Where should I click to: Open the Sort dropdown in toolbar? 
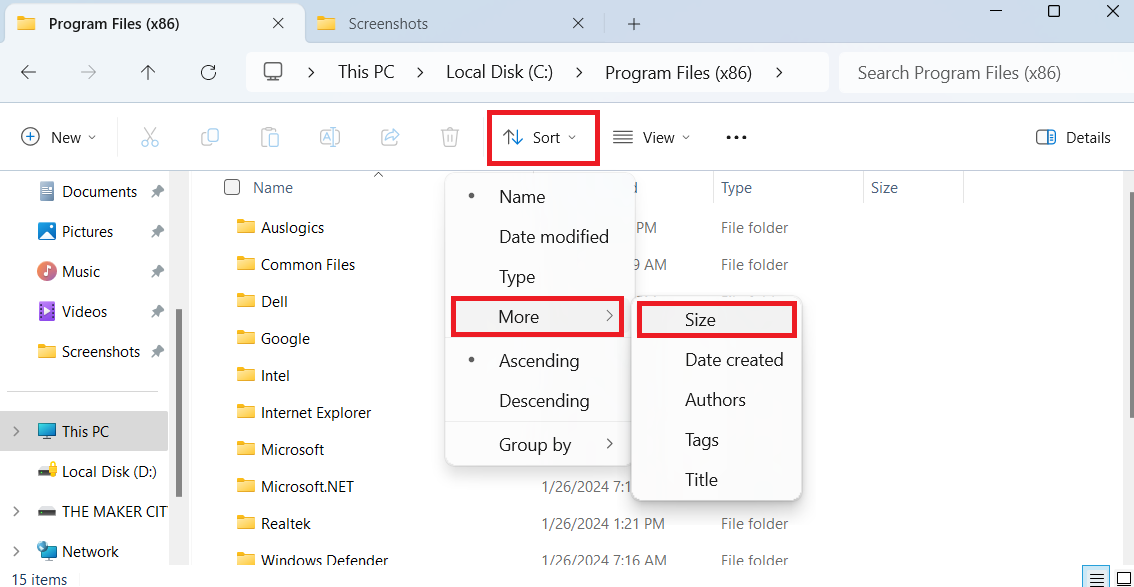542,137
